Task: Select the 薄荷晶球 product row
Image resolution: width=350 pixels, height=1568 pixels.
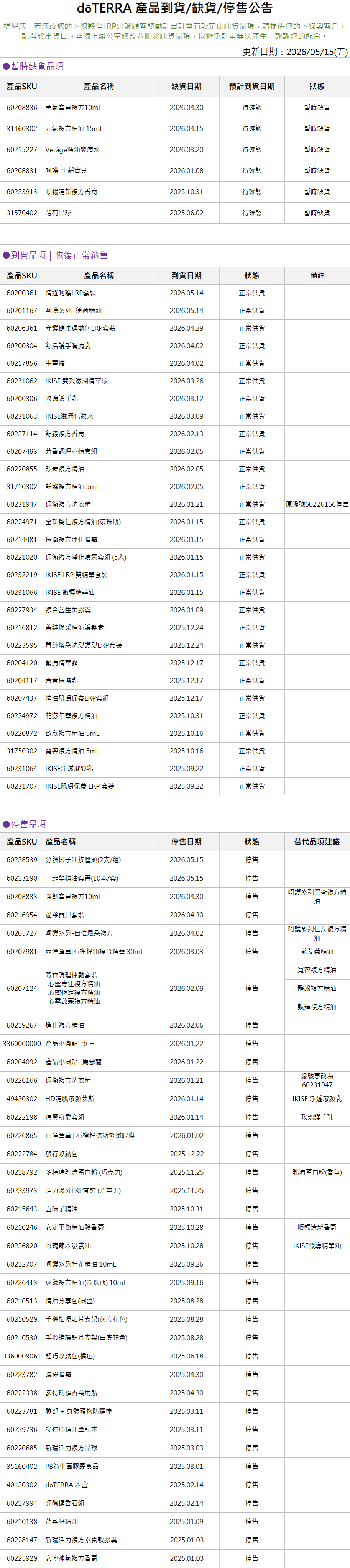Action: [175, 213]
